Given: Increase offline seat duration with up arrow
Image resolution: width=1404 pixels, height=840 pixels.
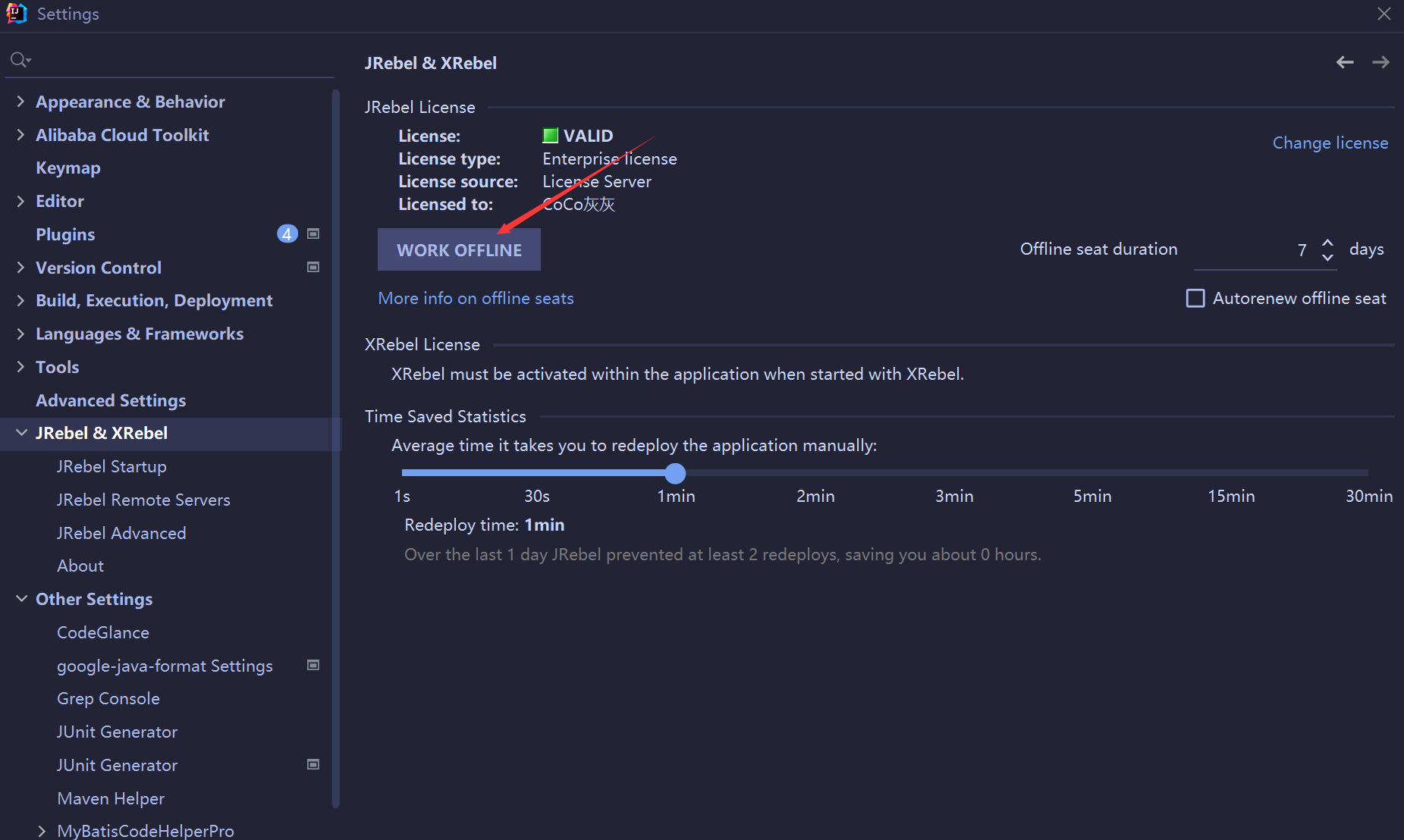Looking at the screenshot, I should pos(1327,243).
